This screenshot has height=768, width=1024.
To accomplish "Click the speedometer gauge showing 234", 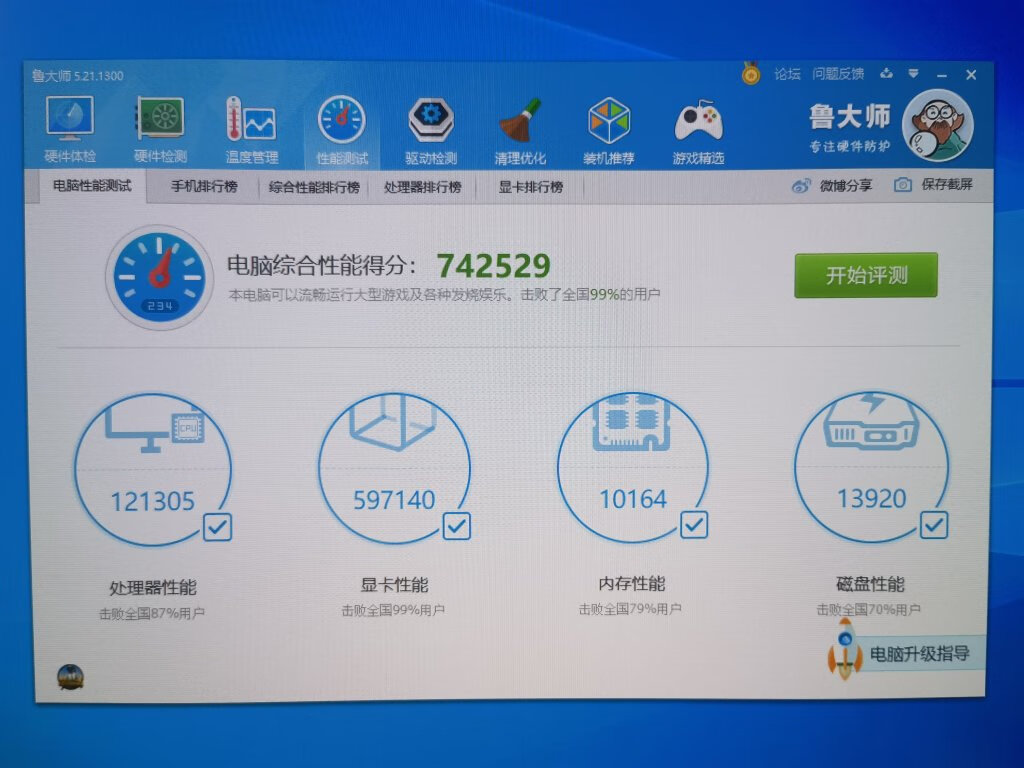I will 159,277.
